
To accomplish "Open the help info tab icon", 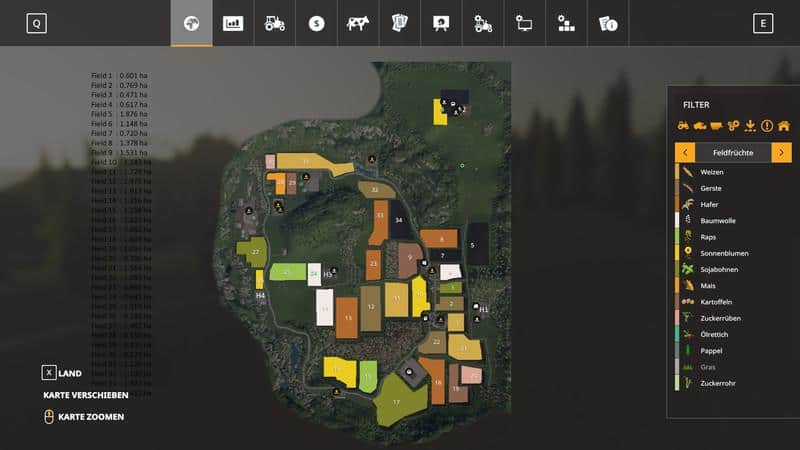I will point(608,24).
